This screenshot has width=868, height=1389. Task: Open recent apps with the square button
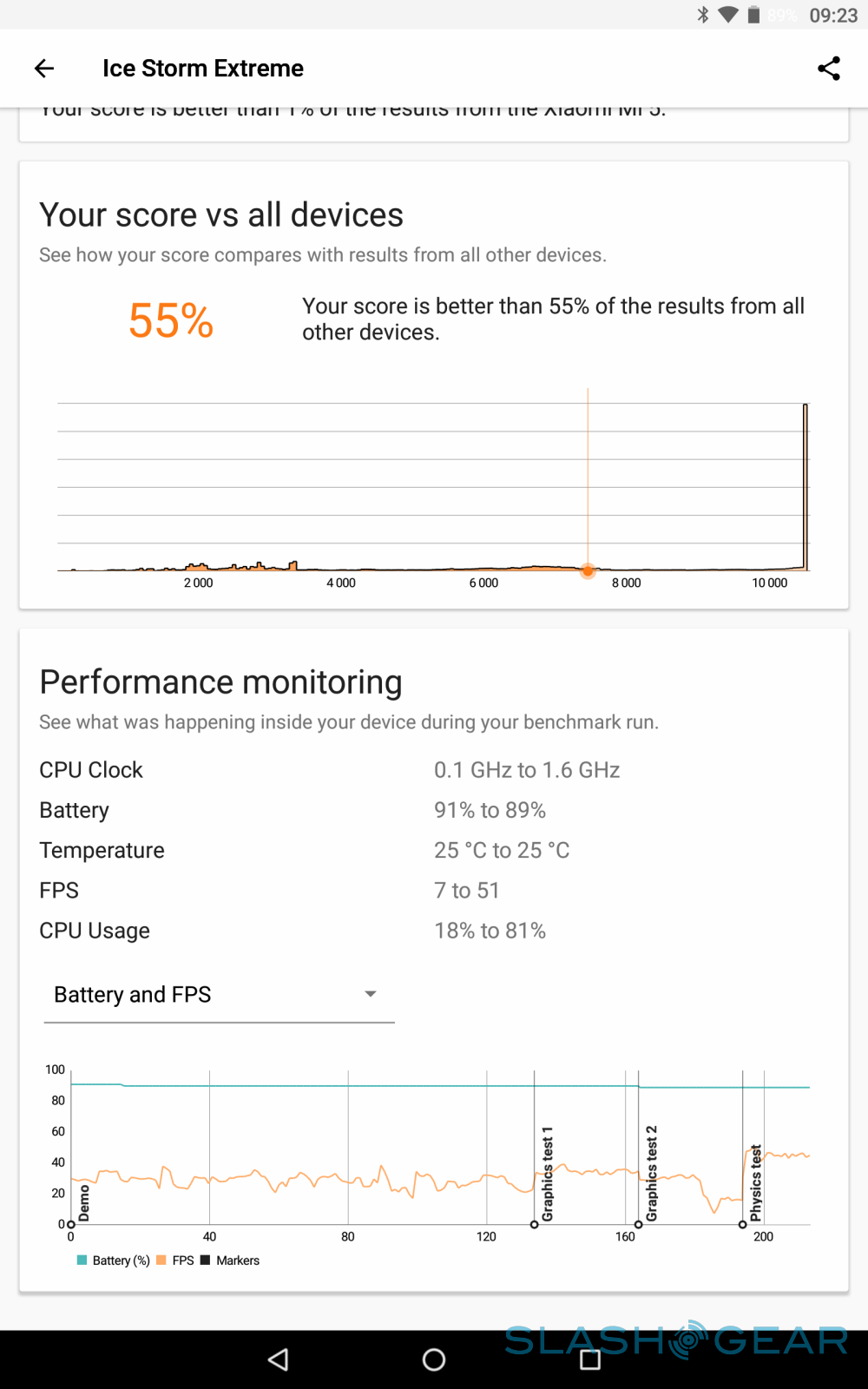pos(590,1359)
